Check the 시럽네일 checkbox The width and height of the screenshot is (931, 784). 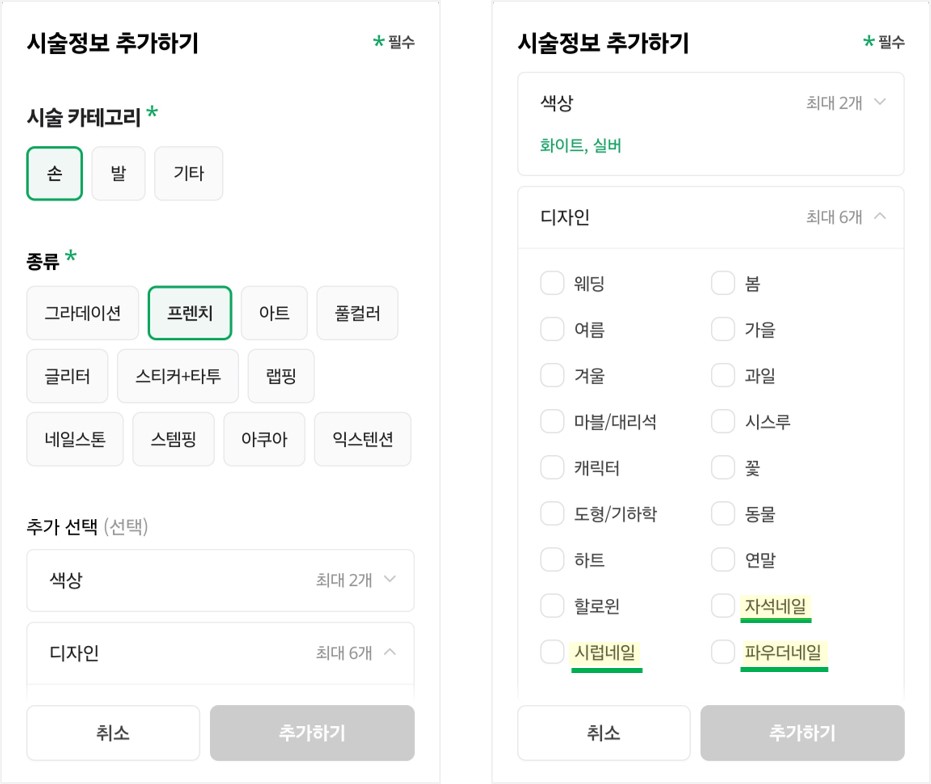click(552, 652)
